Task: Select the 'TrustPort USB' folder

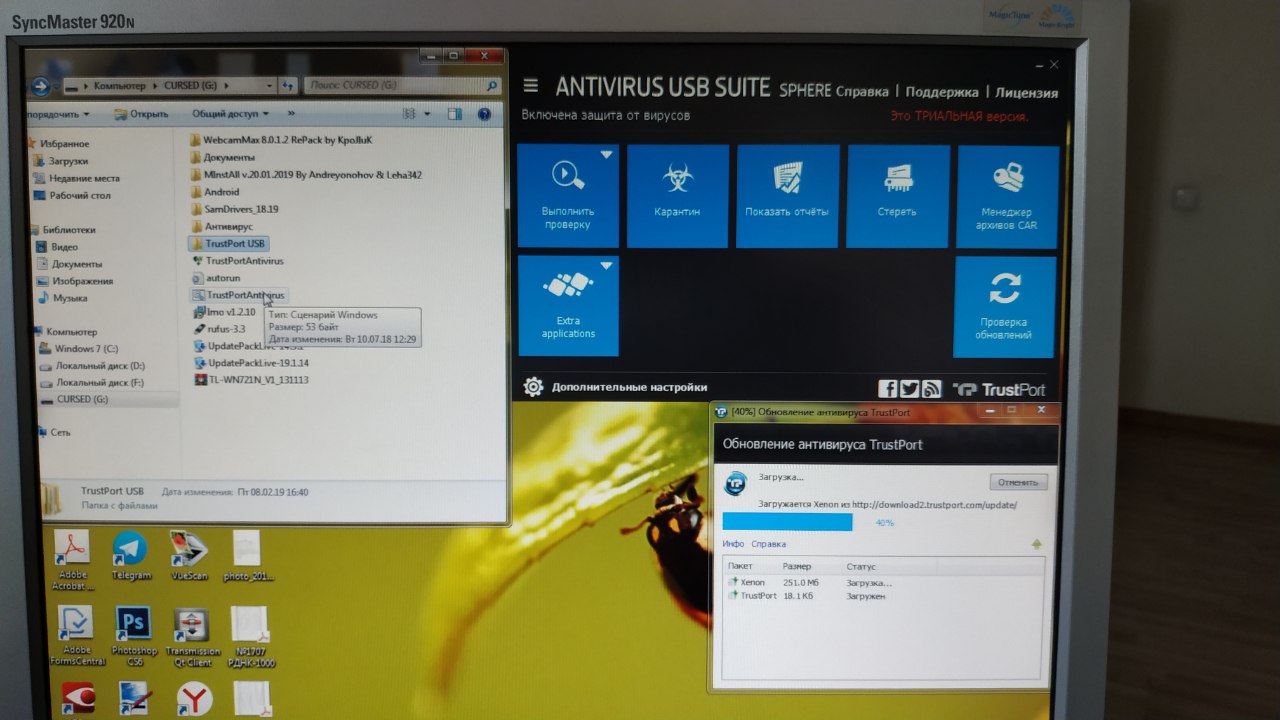Action: point(228,243)
